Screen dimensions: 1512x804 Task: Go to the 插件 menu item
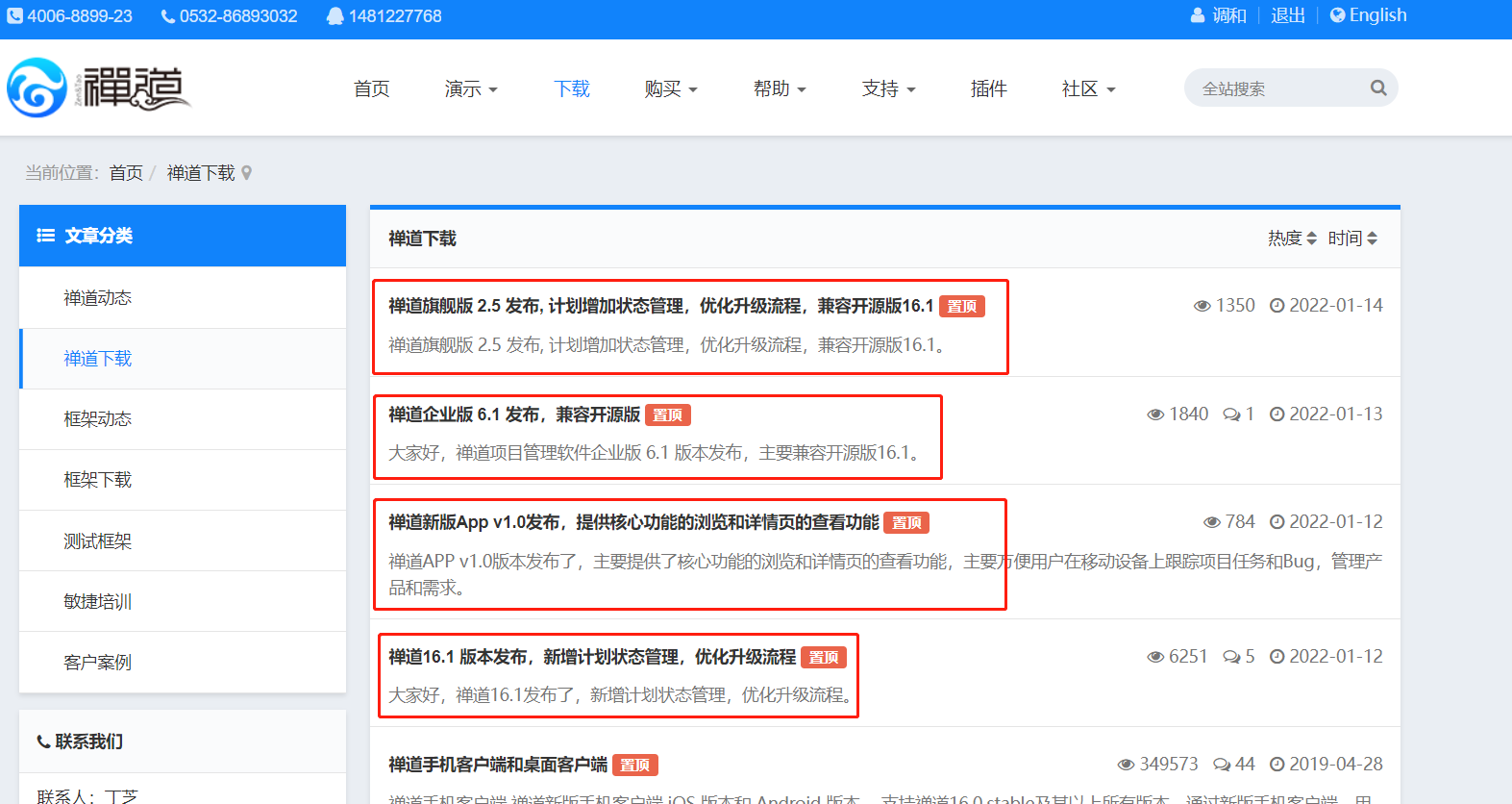pos(988,89)
